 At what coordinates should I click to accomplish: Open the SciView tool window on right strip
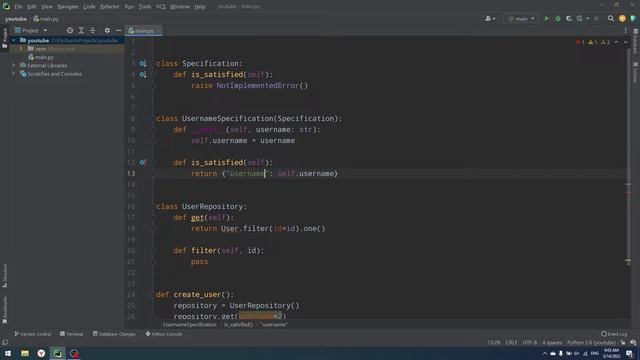click(x=636, y=73)
